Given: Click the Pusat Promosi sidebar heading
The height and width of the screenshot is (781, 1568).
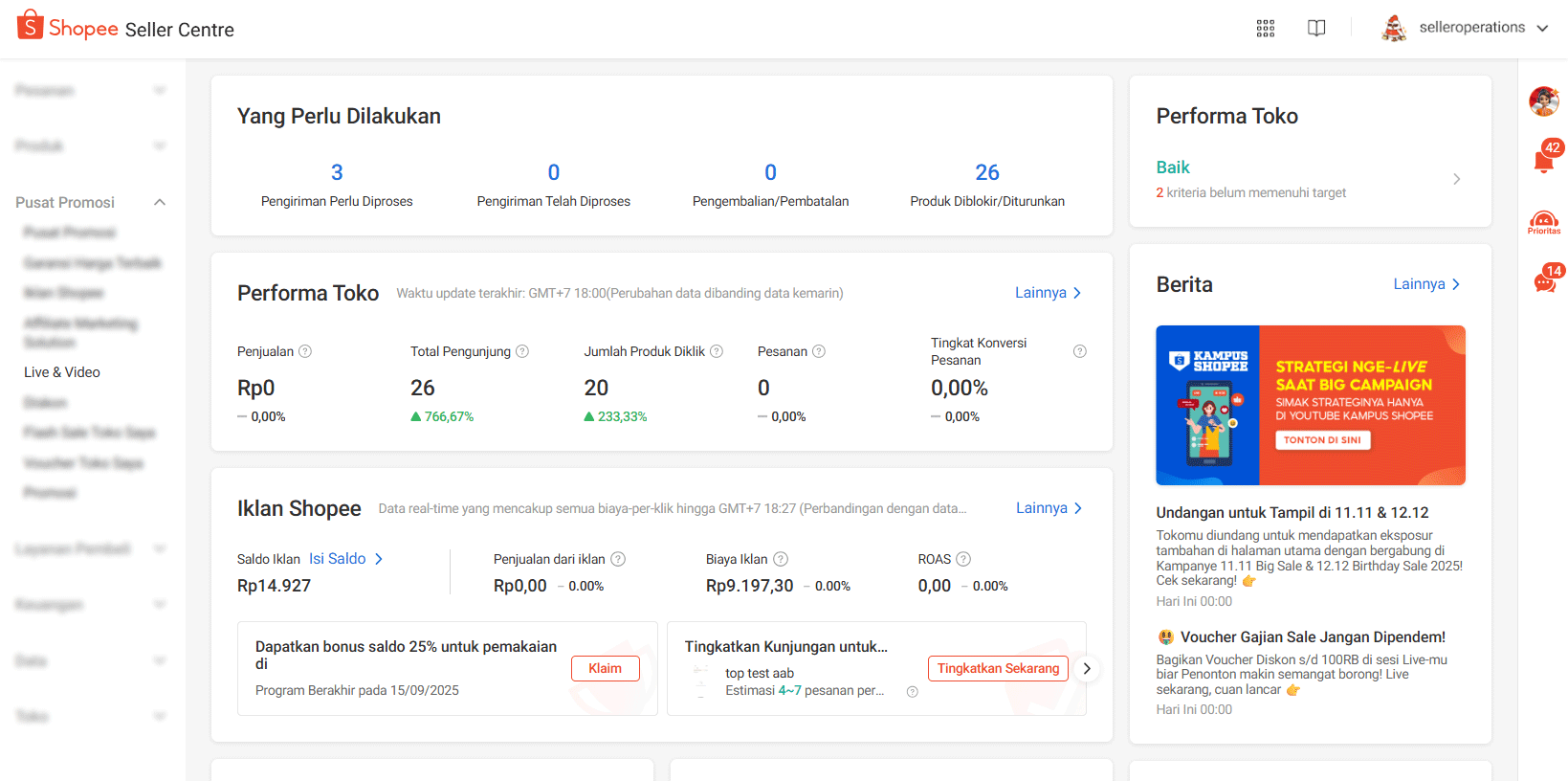Looking at the screenshot, I should 65,202.
